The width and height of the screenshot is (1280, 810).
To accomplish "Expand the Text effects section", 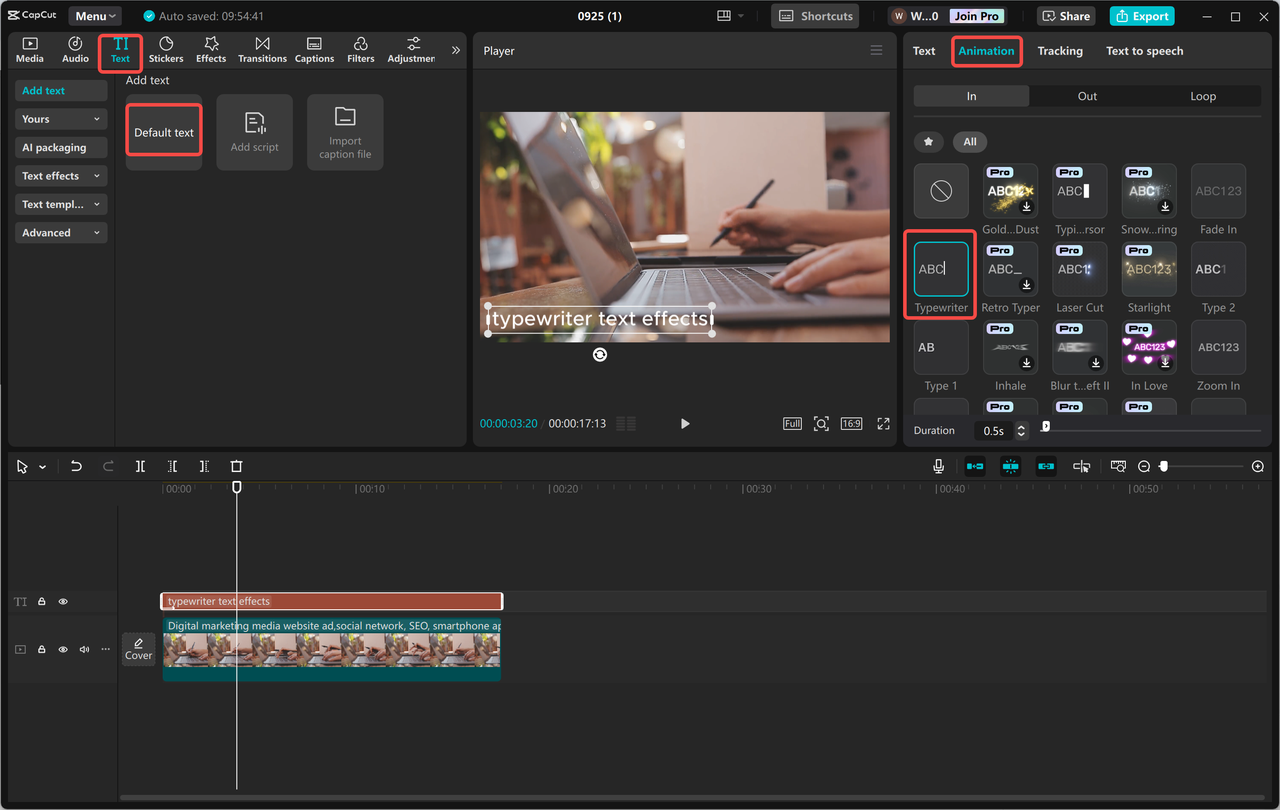I will (x=60, y=176).
